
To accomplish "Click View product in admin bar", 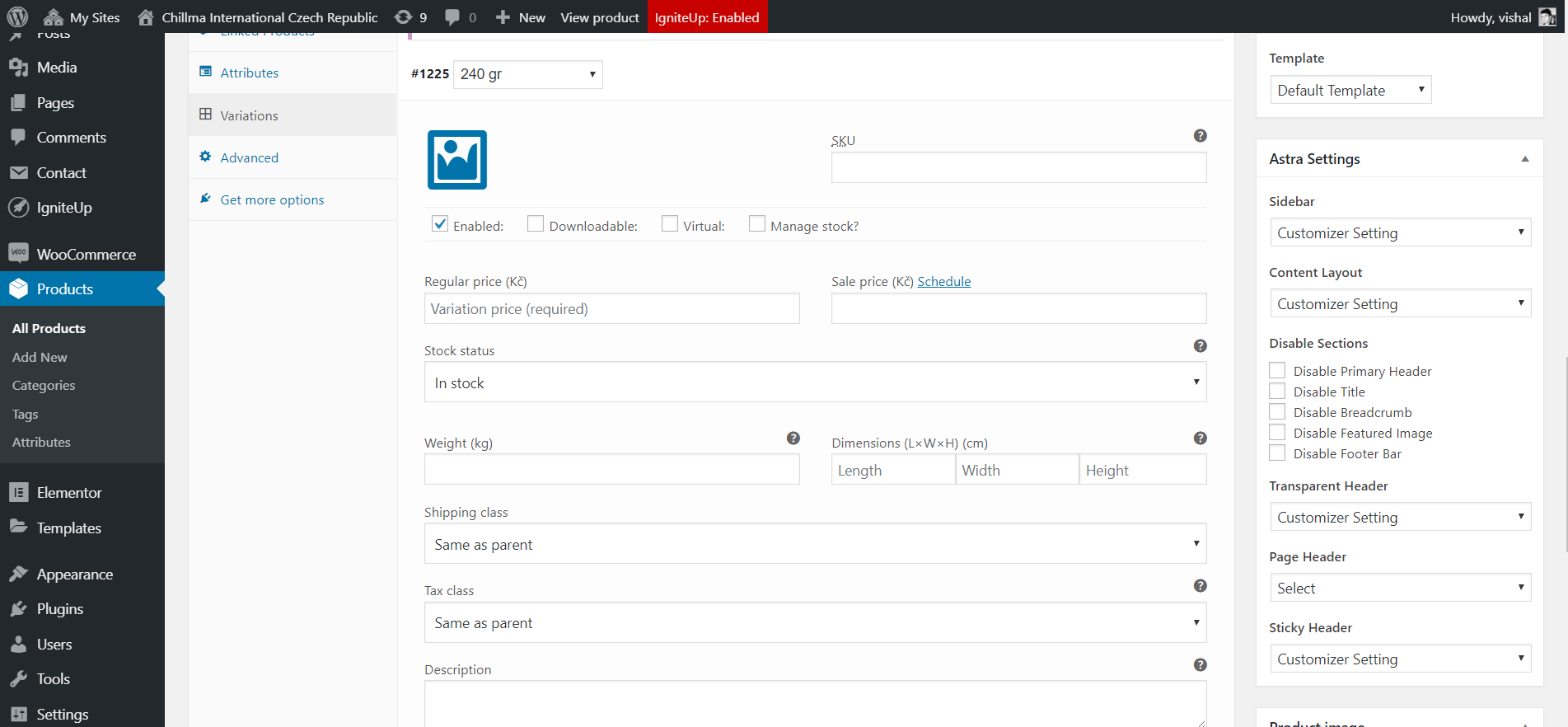I will [x=600, y=17].
